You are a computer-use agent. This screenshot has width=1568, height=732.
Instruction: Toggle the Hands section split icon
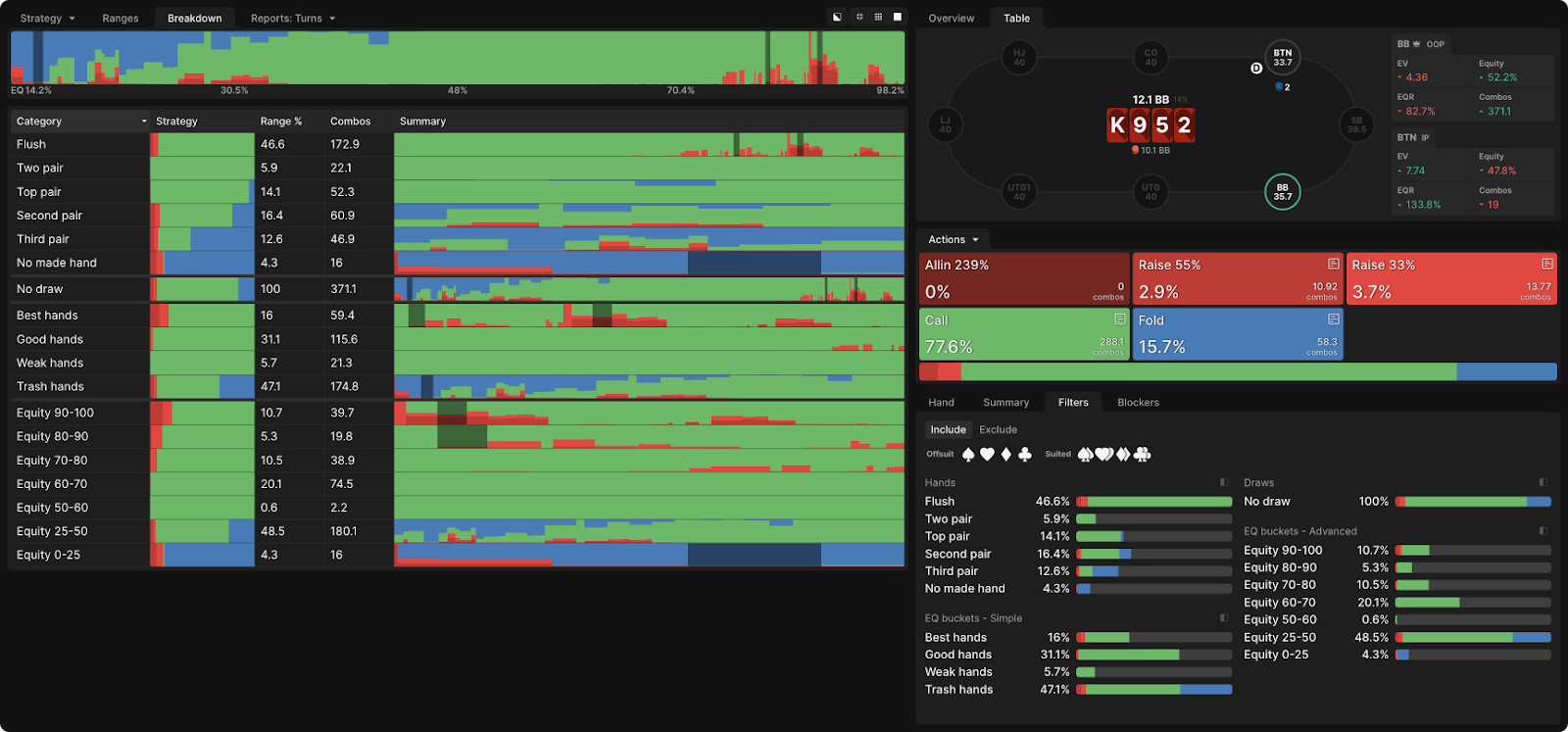[x=1224, y=482]
